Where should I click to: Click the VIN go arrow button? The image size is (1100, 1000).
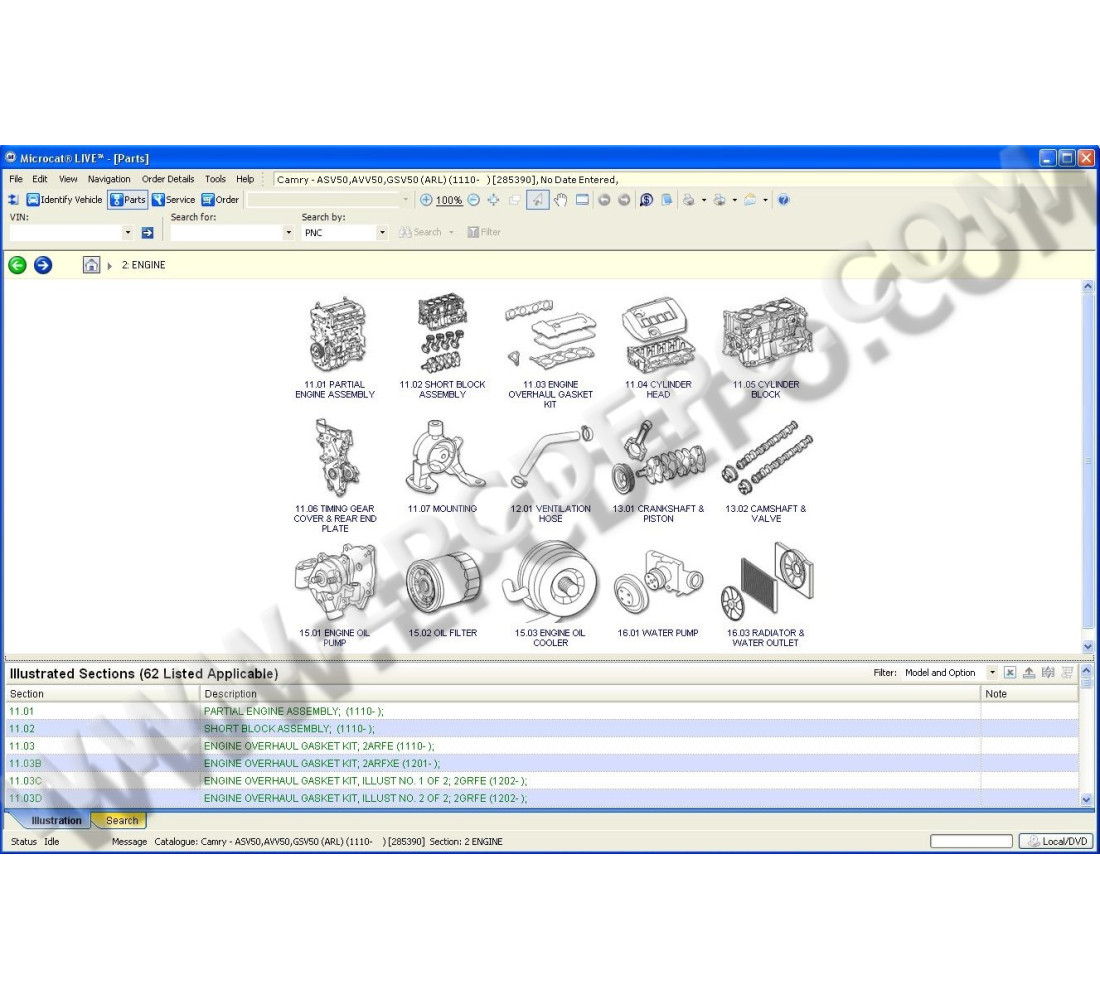147,233
